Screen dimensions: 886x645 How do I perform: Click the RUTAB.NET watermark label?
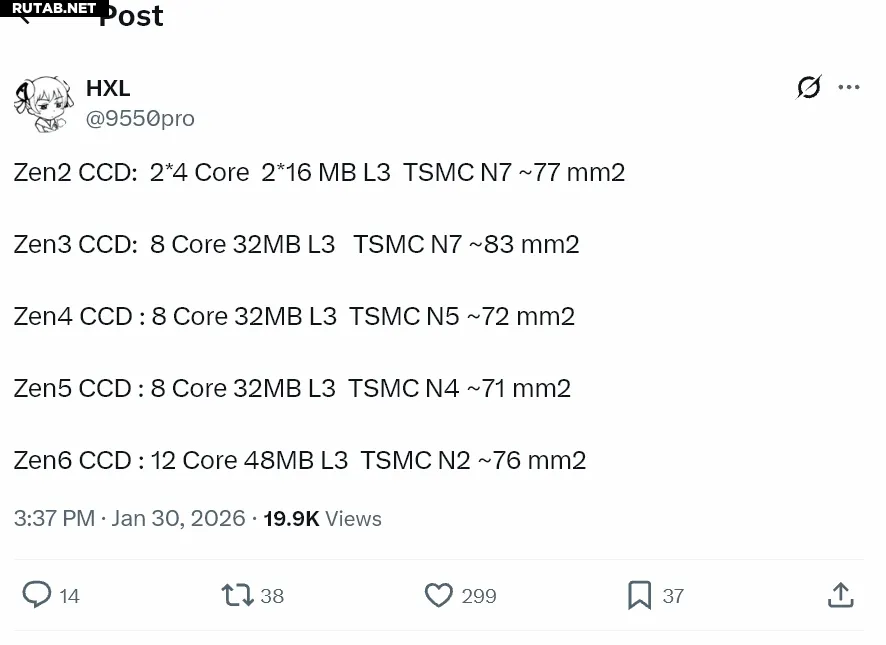pos(54,8)
